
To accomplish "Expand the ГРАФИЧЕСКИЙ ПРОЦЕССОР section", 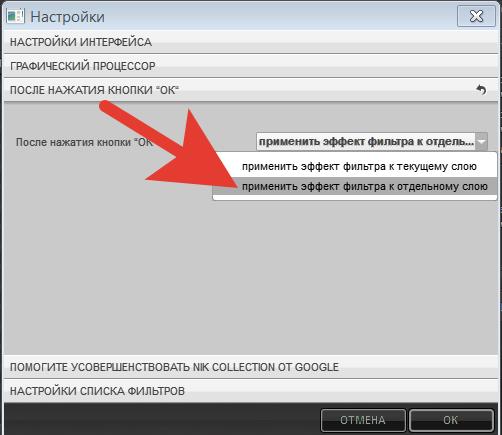I will click(x=251, y=66).
